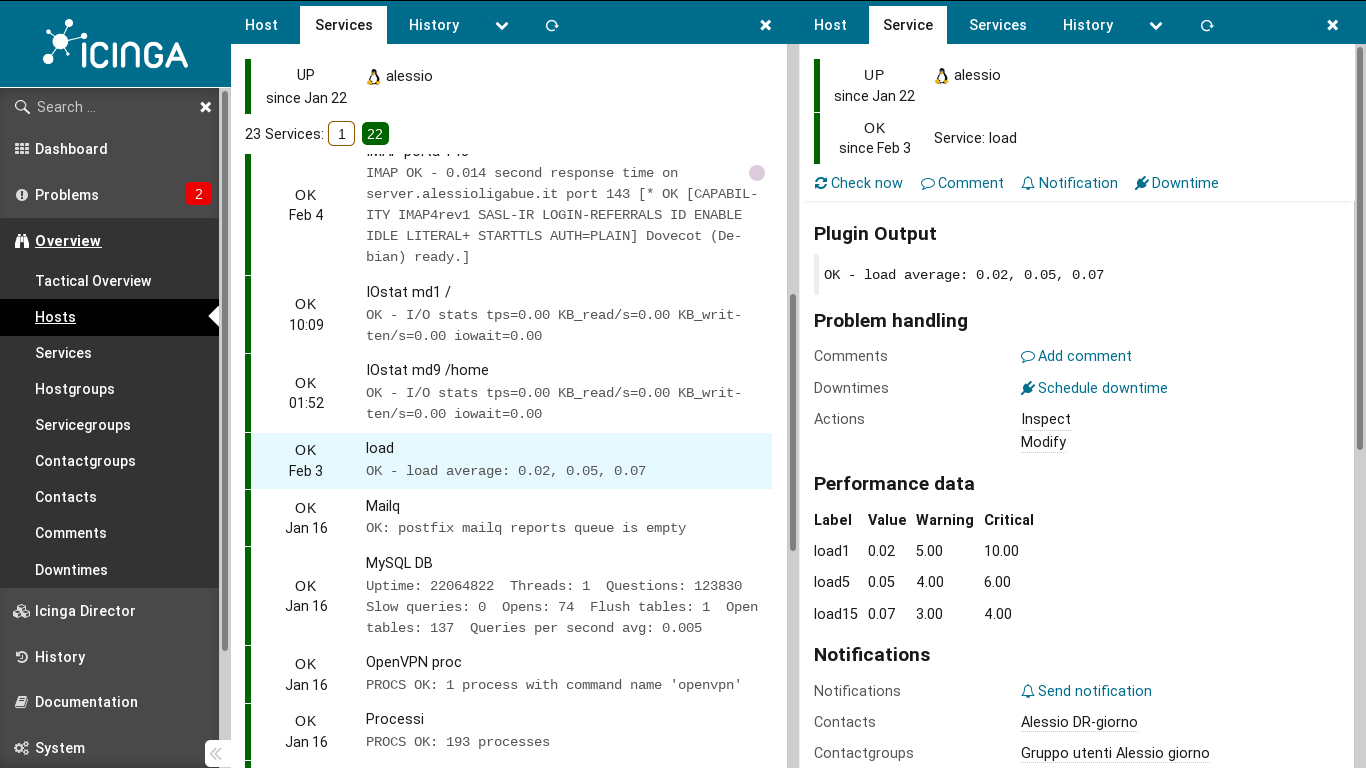The width and height of the screenshot is (1366, 768).
Task: Click Modify action link
Action: click(x=1044, y=442)
